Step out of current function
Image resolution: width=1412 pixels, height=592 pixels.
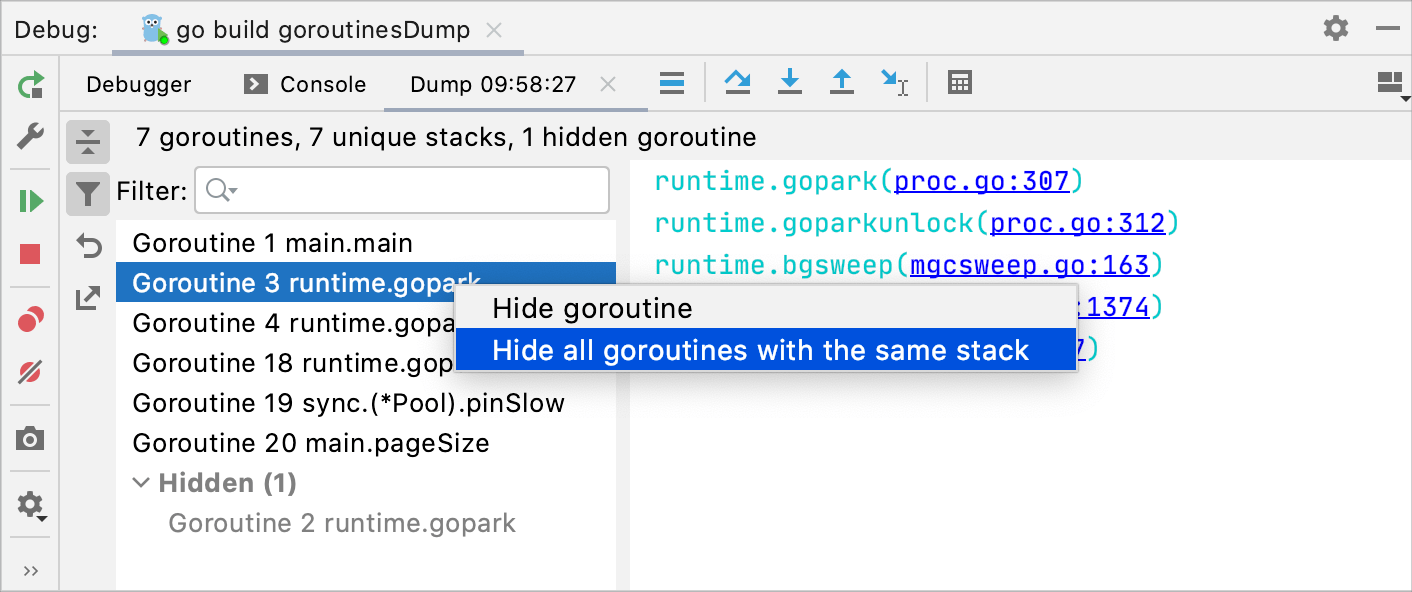click(842, 83)
